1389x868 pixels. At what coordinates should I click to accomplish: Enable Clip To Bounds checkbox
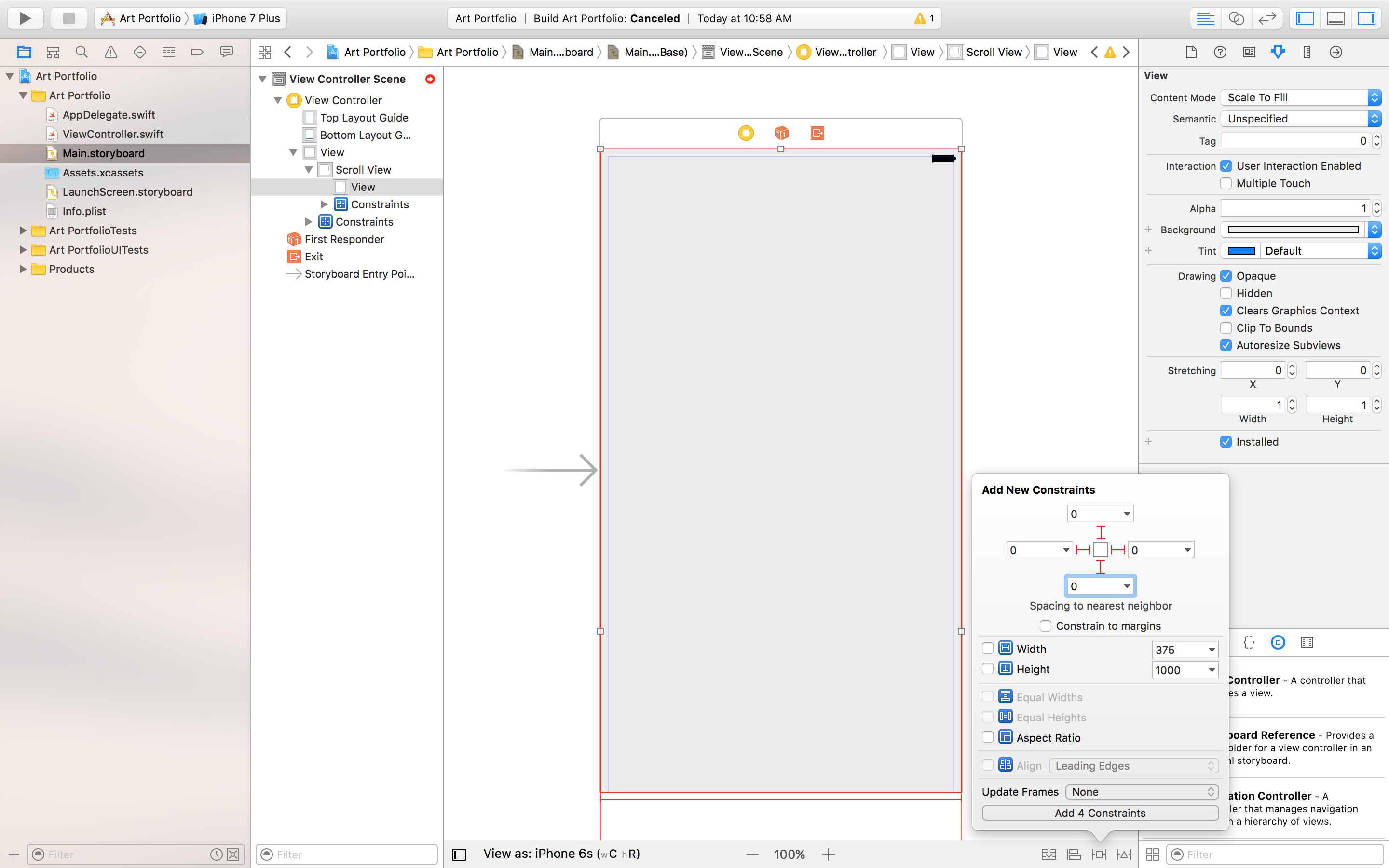1226,328
